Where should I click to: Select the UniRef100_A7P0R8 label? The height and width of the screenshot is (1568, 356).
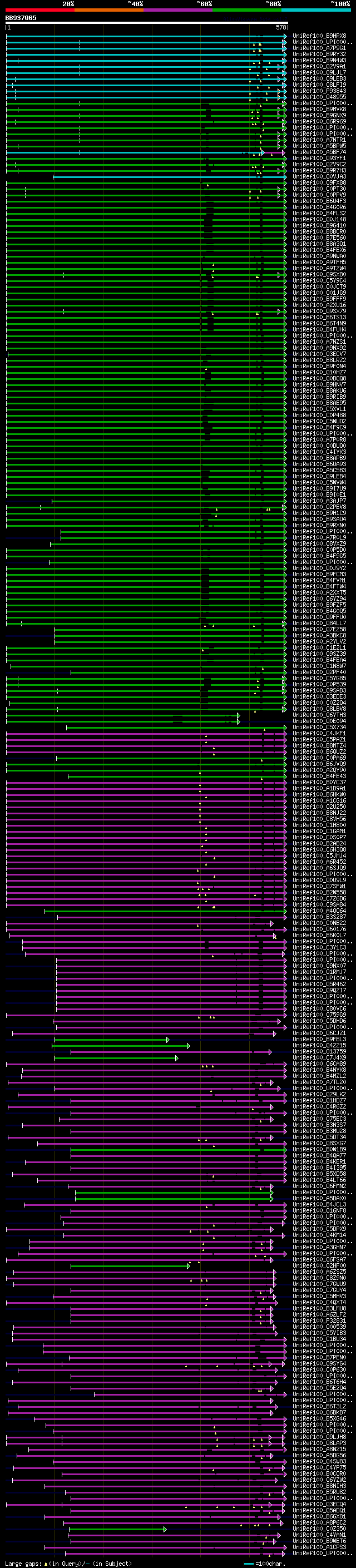coord(319,439)
